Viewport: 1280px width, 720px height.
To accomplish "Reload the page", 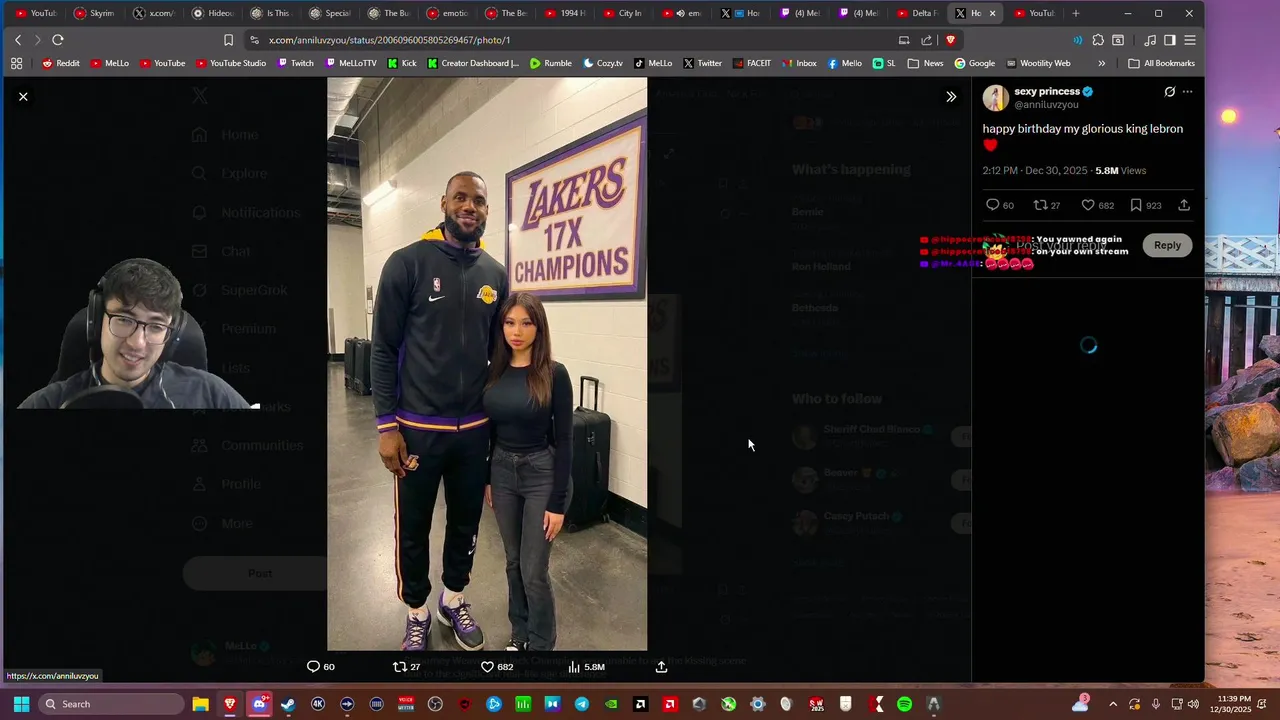I will tap(58, 40).
